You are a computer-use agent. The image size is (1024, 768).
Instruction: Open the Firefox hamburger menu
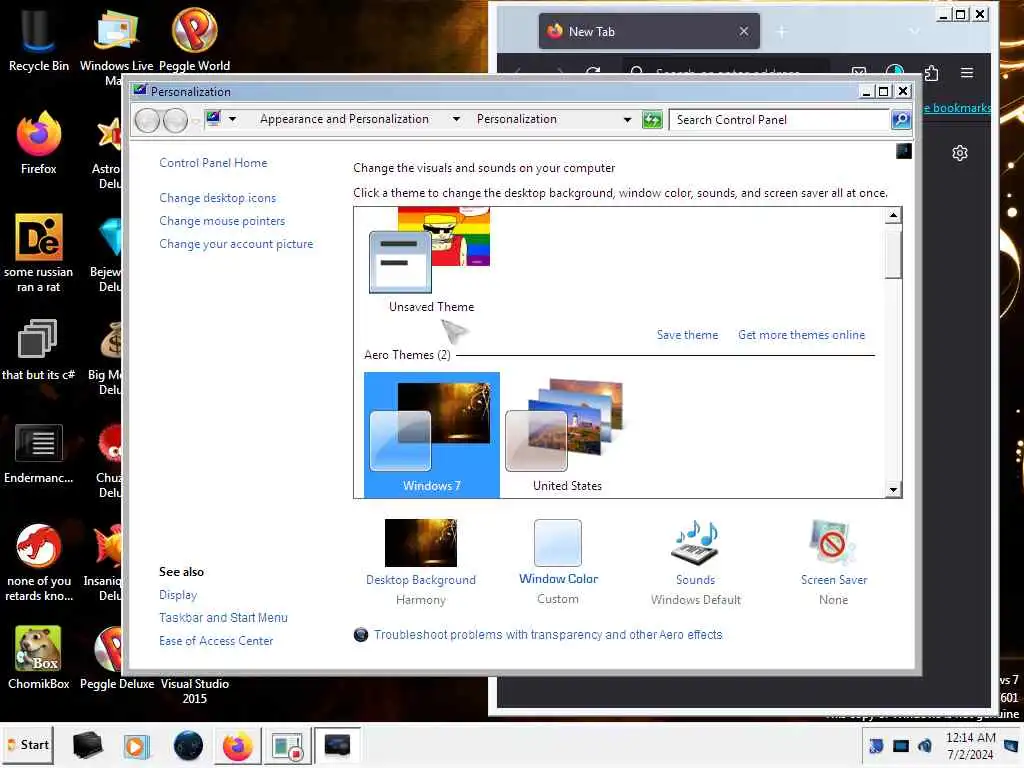point(967,72)
